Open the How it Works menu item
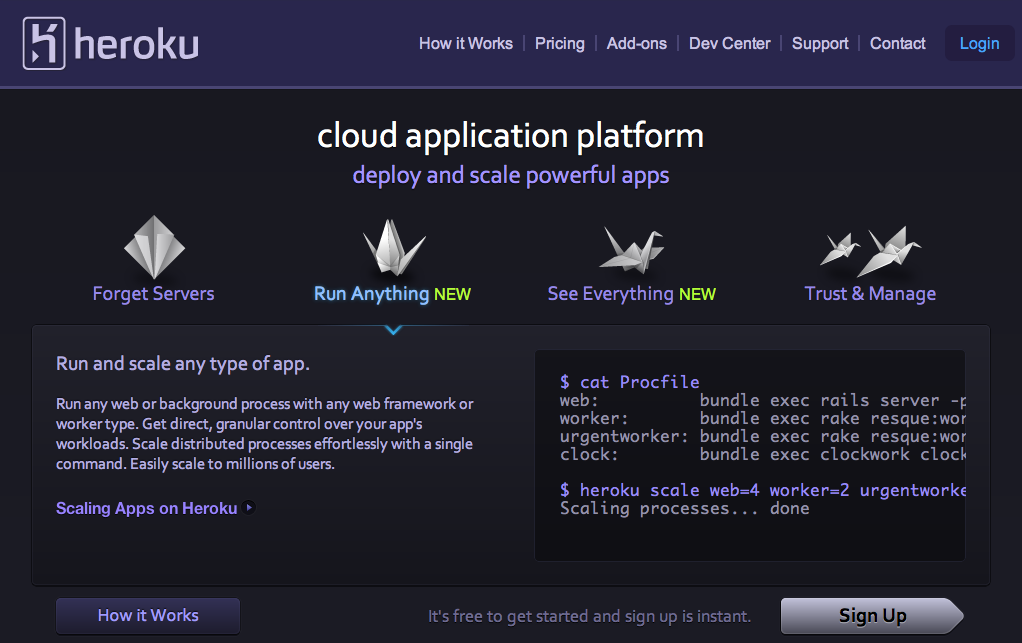 click(465, 44)
